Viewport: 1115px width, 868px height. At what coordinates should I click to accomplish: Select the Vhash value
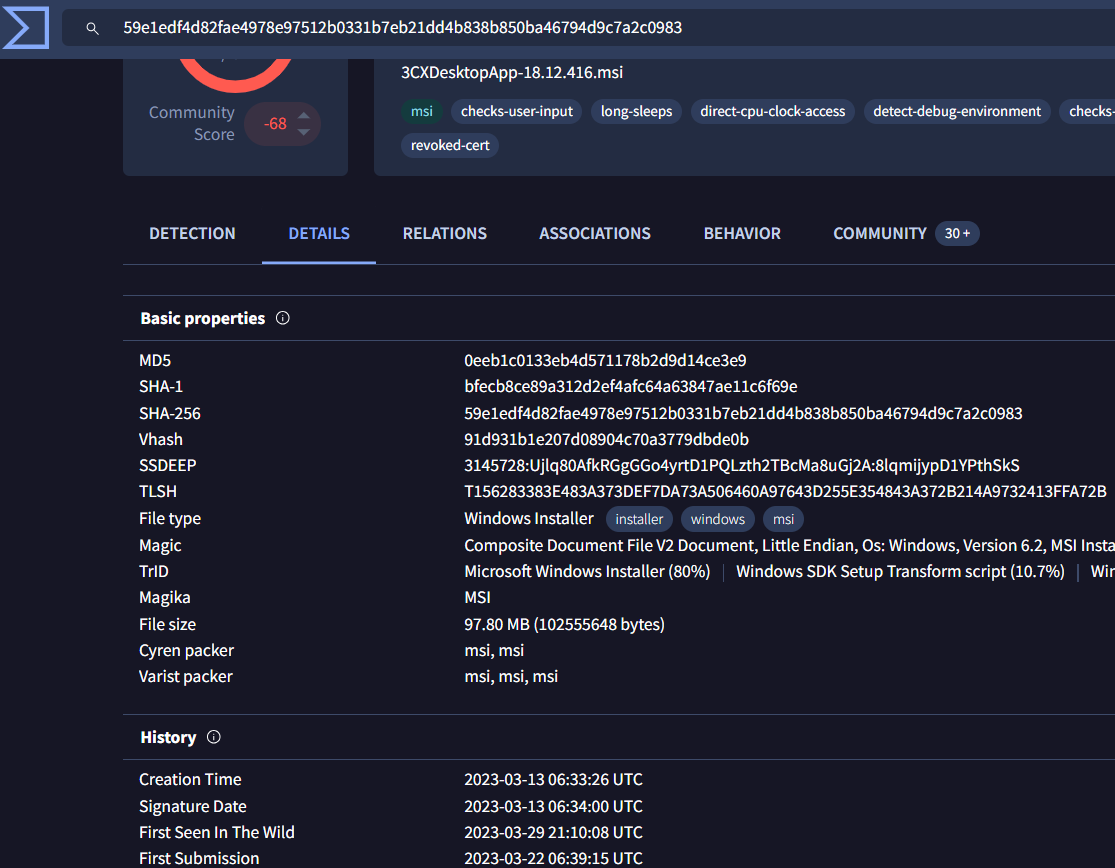pos(607,439)
